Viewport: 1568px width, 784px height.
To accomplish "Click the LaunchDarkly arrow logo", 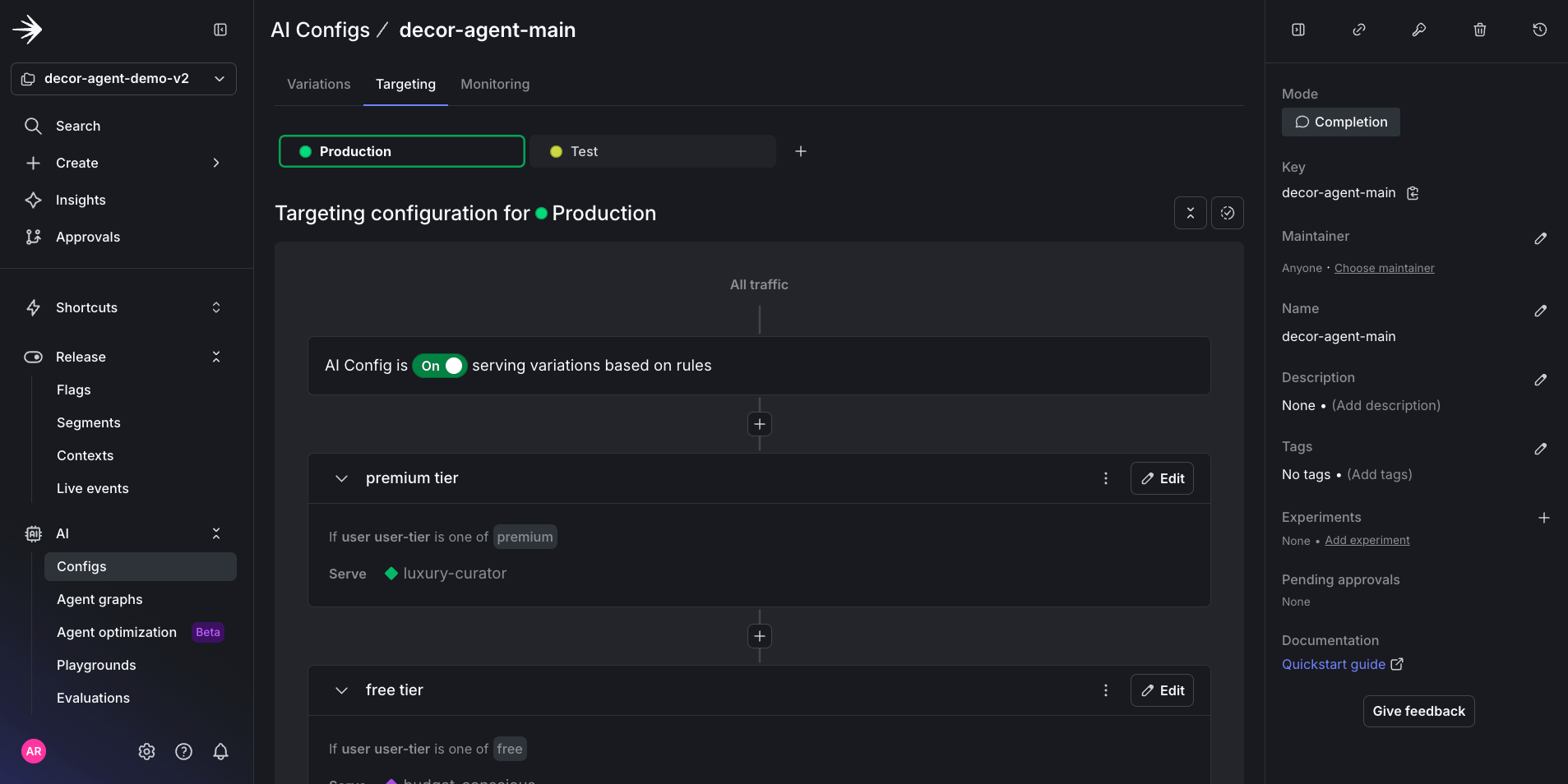I will tap(27, 30).
